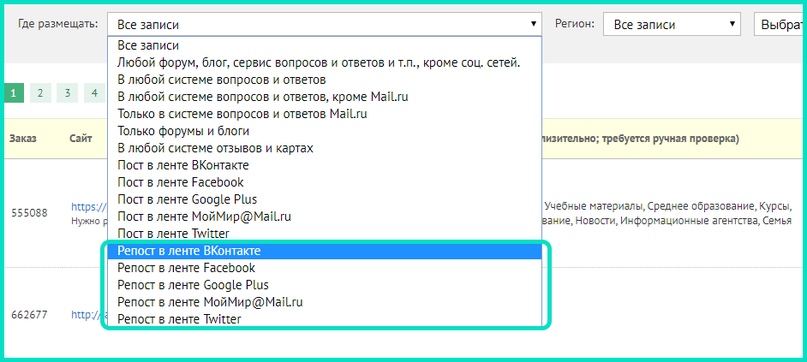This screenshot has width=807, height=362.
Task: Select 'В любой системе отзывов и картах'
Action: point(324,148)
